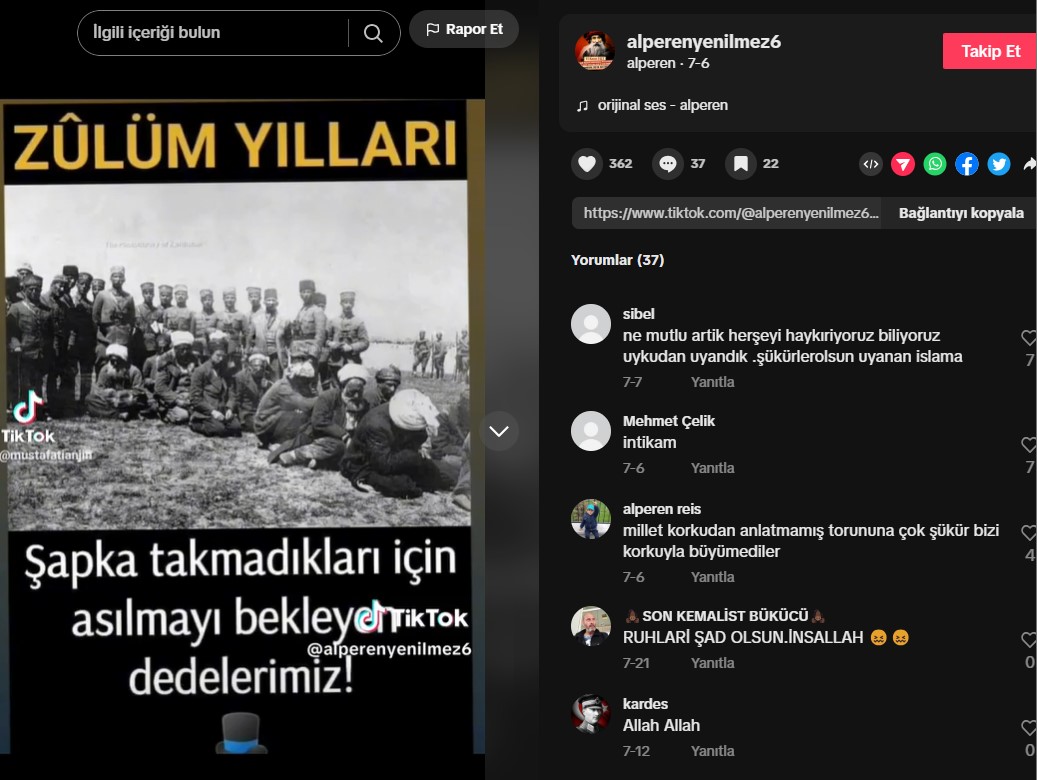Screen dimensions: 1037x780
Task: Click the embed code icon
Action: (x=871, y=164)
